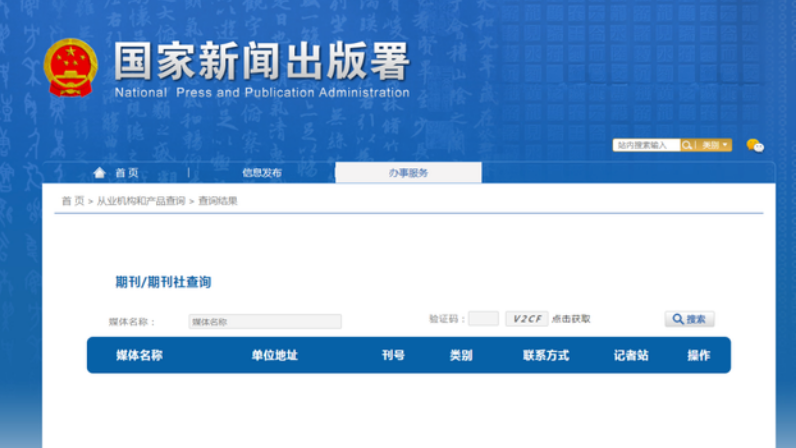Click the V2CF captcha image to refresh
The image size is (796, 448).
[525, 319]
